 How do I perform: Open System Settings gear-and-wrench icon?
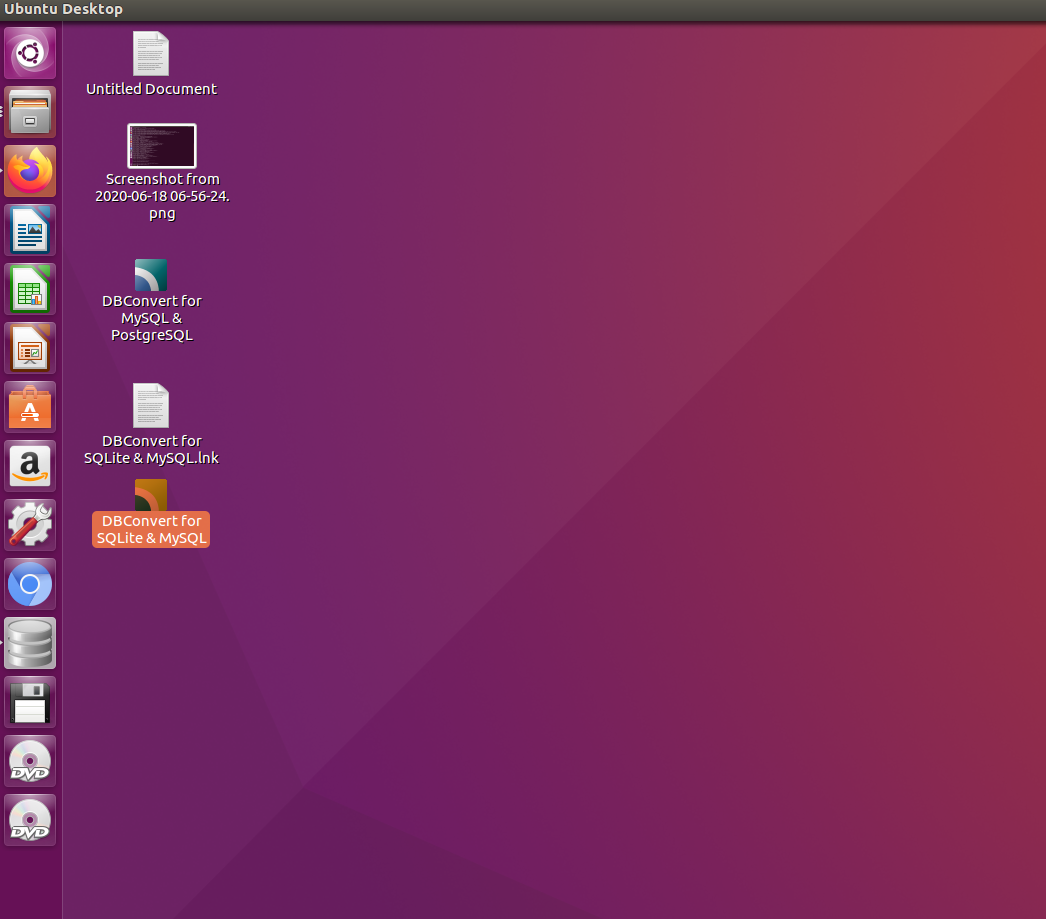(30, 526)
